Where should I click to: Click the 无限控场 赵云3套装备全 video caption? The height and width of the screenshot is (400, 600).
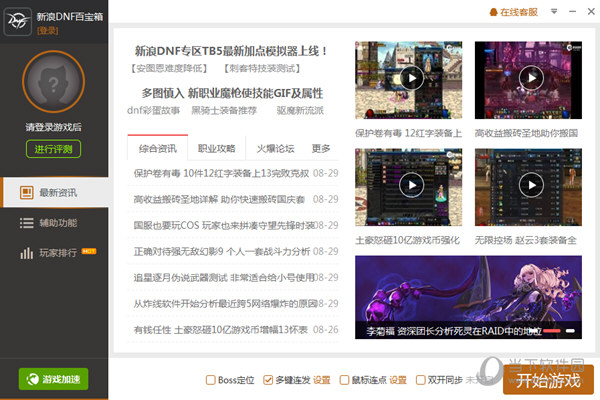(x=525, y=240)
